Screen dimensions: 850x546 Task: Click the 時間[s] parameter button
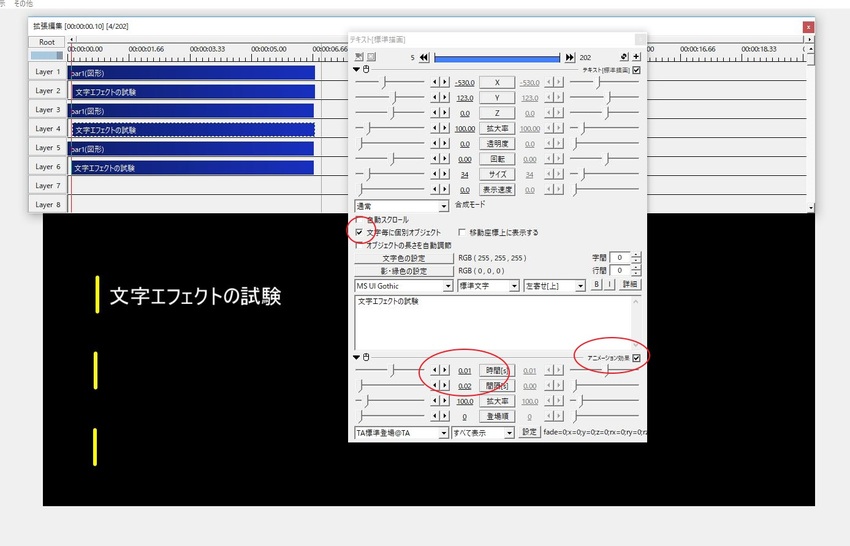(x=497, y=370)
